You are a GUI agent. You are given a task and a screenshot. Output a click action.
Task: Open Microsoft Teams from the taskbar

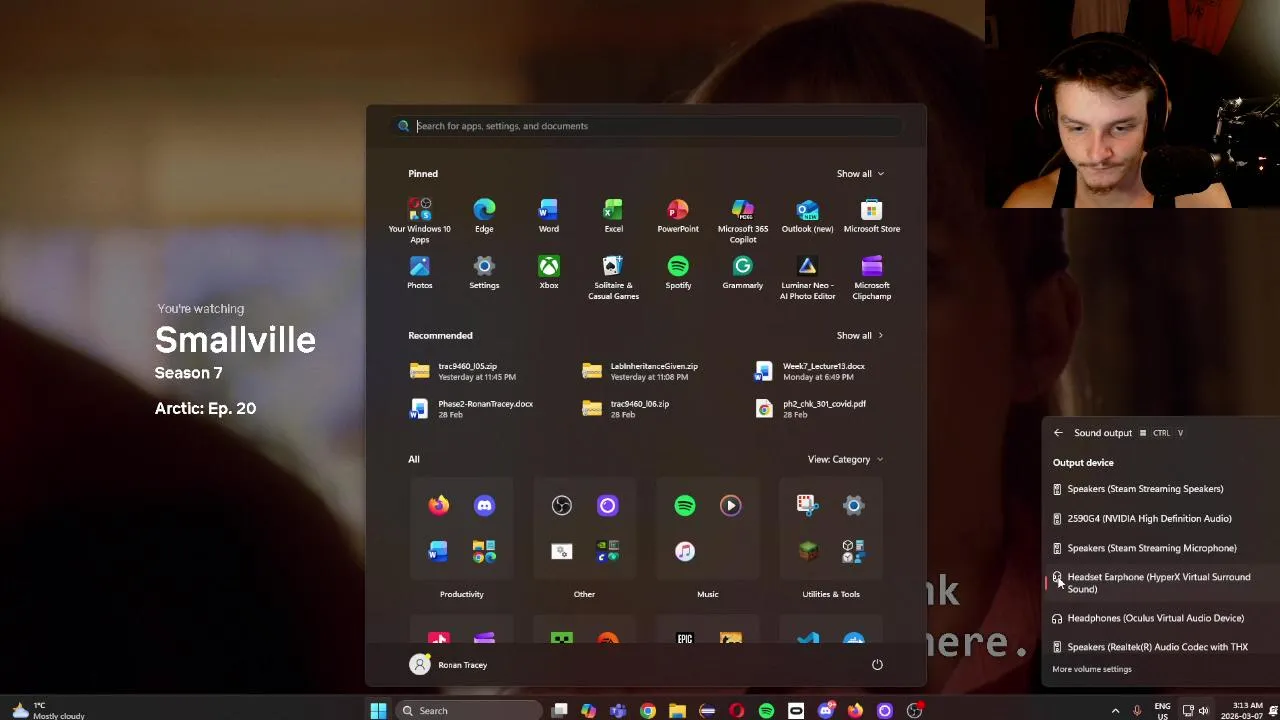click(x=618, y=711)
